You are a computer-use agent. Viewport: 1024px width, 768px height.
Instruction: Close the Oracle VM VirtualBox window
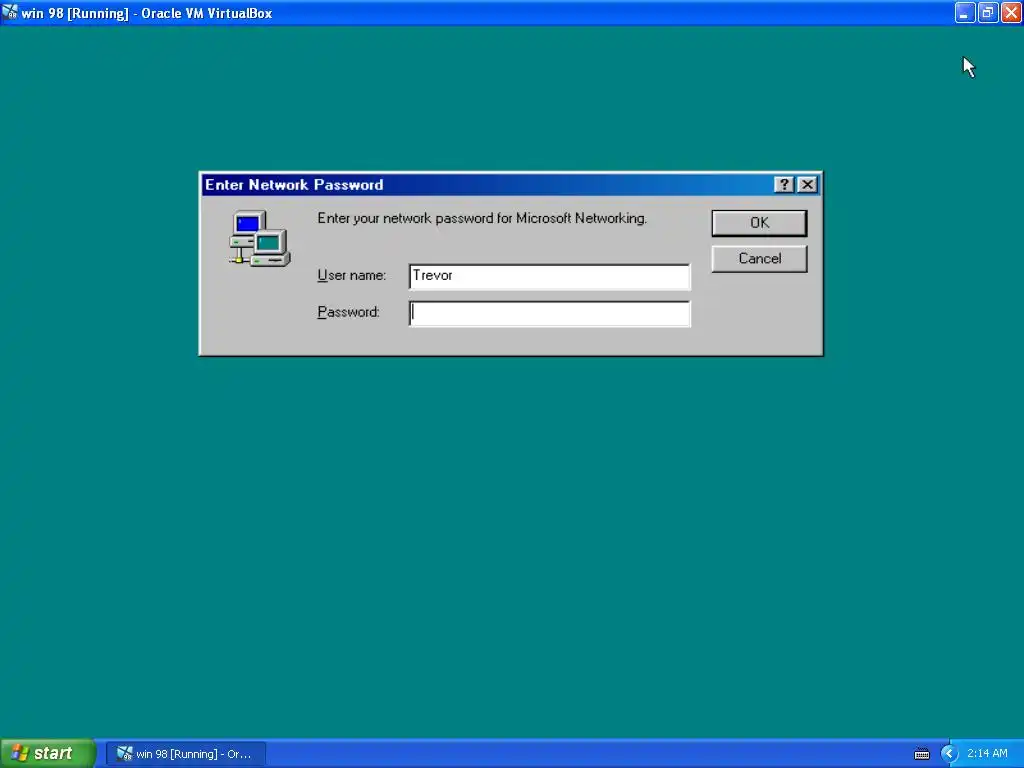pyautogui.click(x=1011, y=12)
